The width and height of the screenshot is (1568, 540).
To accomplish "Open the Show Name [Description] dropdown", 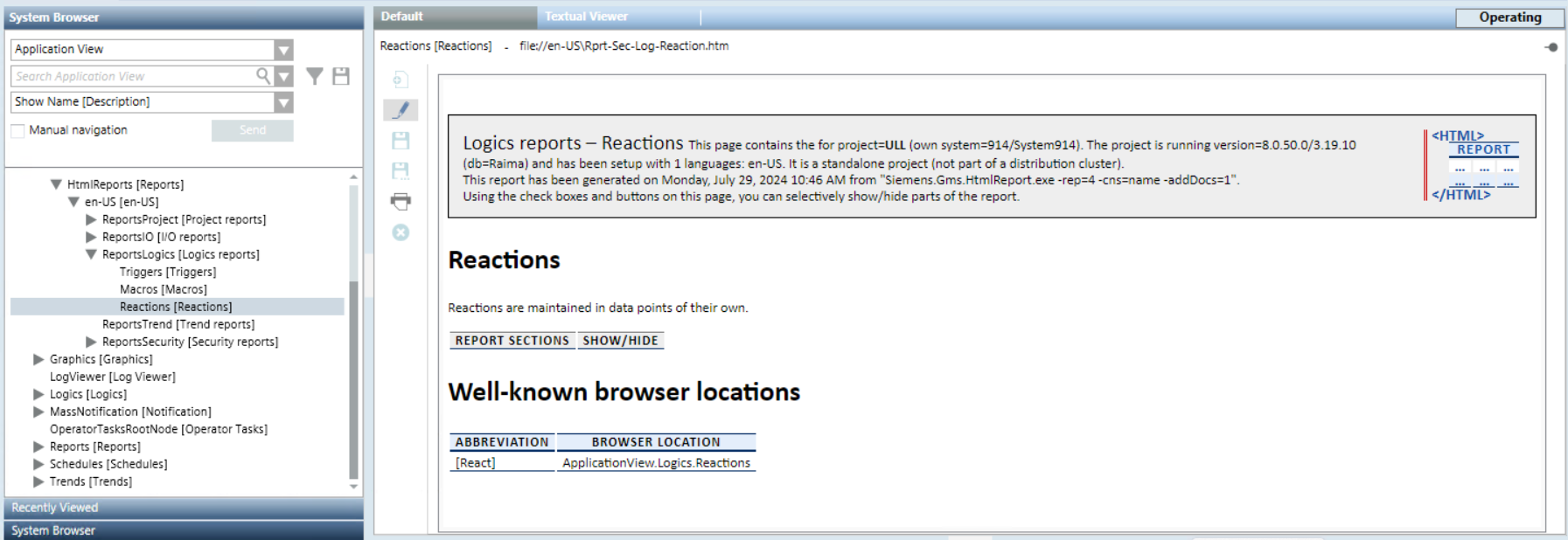I will click(x=283, y=102).
